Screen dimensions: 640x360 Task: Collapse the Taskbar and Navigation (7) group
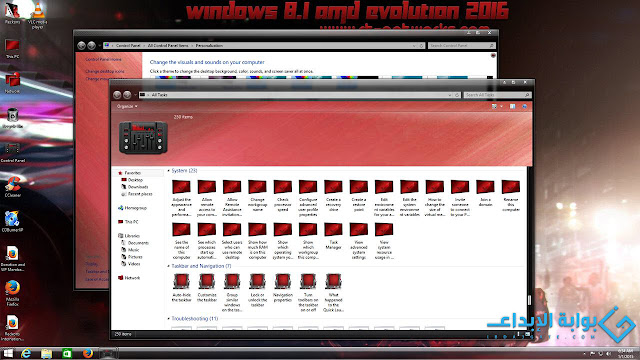[169, 266]
